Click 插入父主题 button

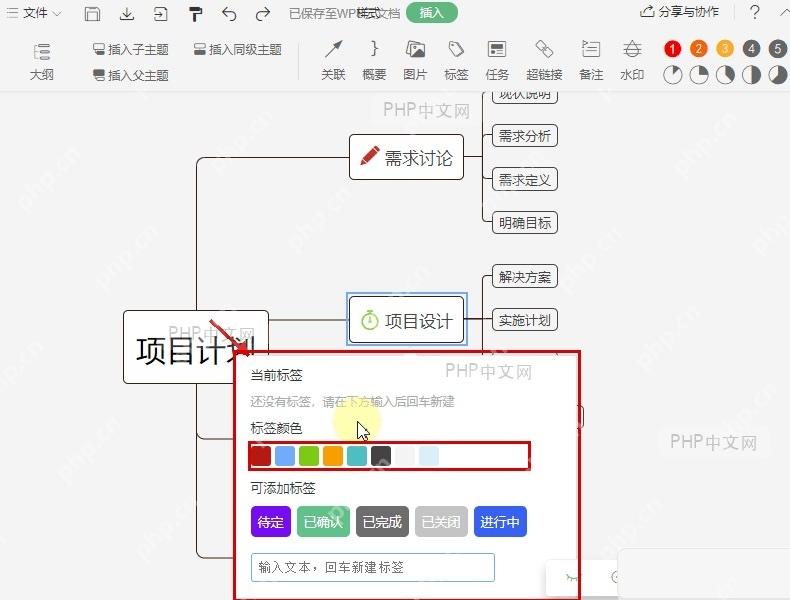click(x=130, y=76)
